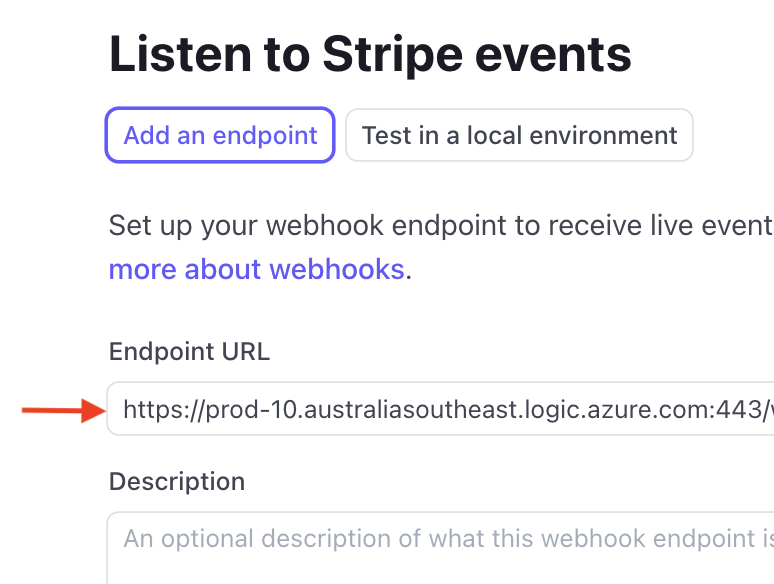The image size is (774, 584).
Task: Select the Add an endpoint tab
Action: [220, 135]
